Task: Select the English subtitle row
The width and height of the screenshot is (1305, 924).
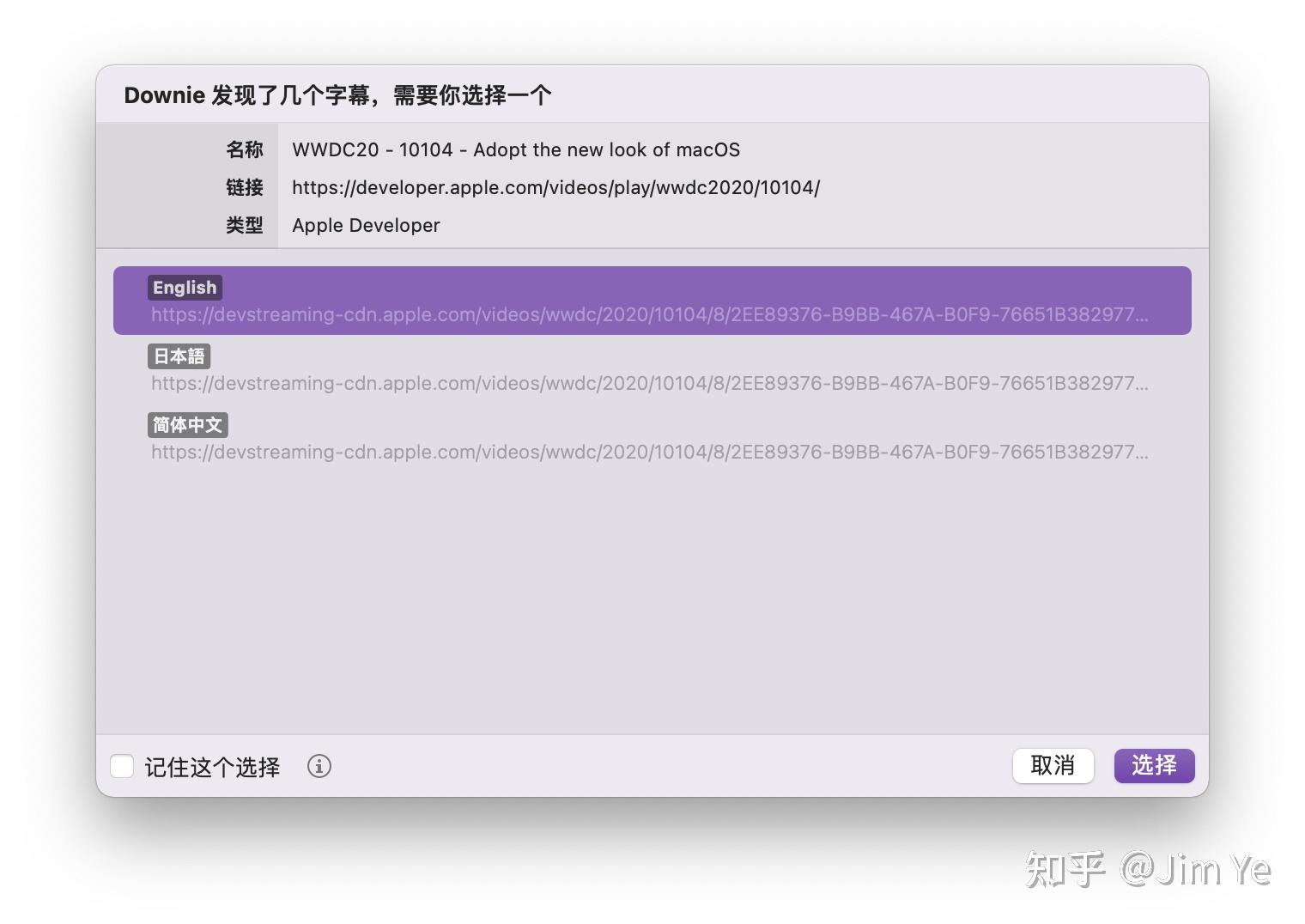Action: (652, 301)
